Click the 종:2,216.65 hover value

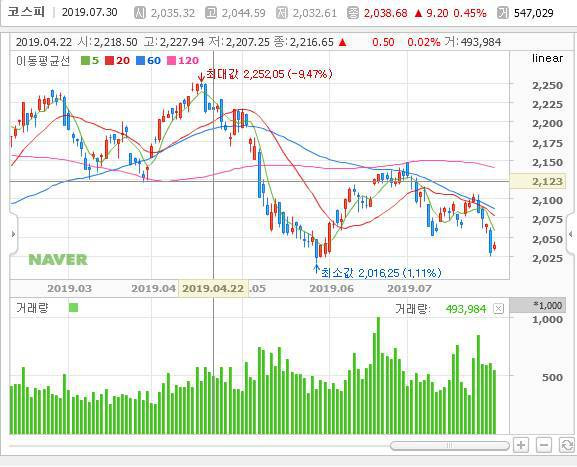304,42
